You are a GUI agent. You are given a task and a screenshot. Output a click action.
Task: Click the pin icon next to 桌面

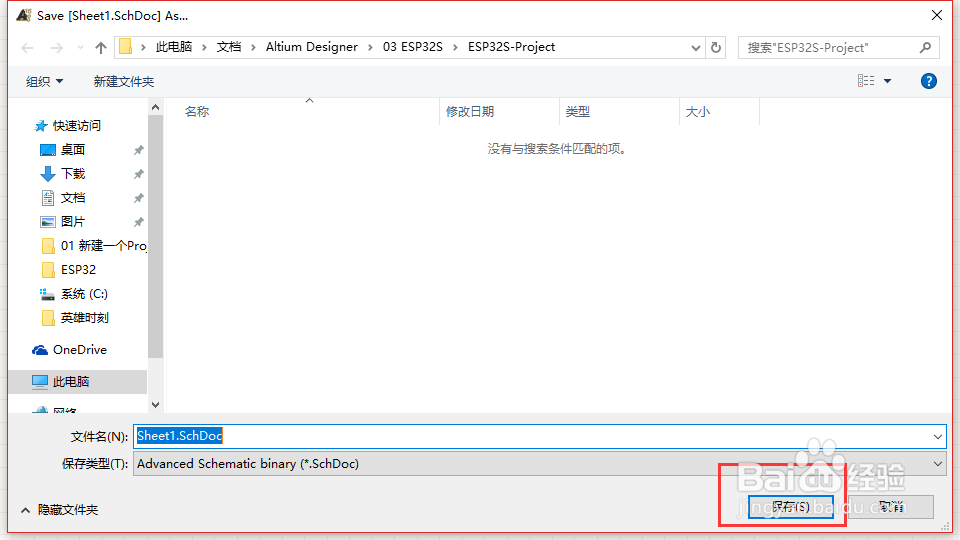pos(138,150)
